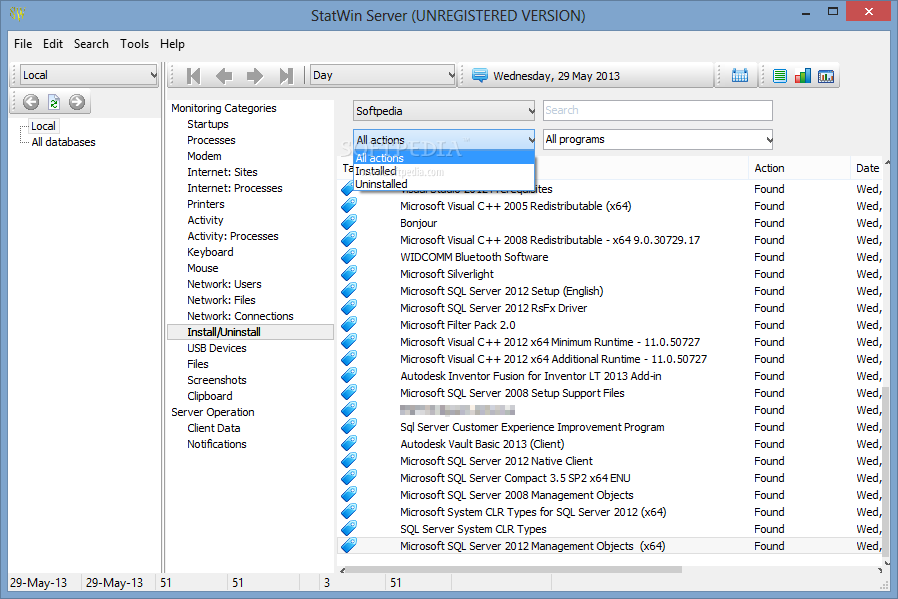898x599 pixels.
Task: Click the comment icon beside the date
Action: point(480,75)
